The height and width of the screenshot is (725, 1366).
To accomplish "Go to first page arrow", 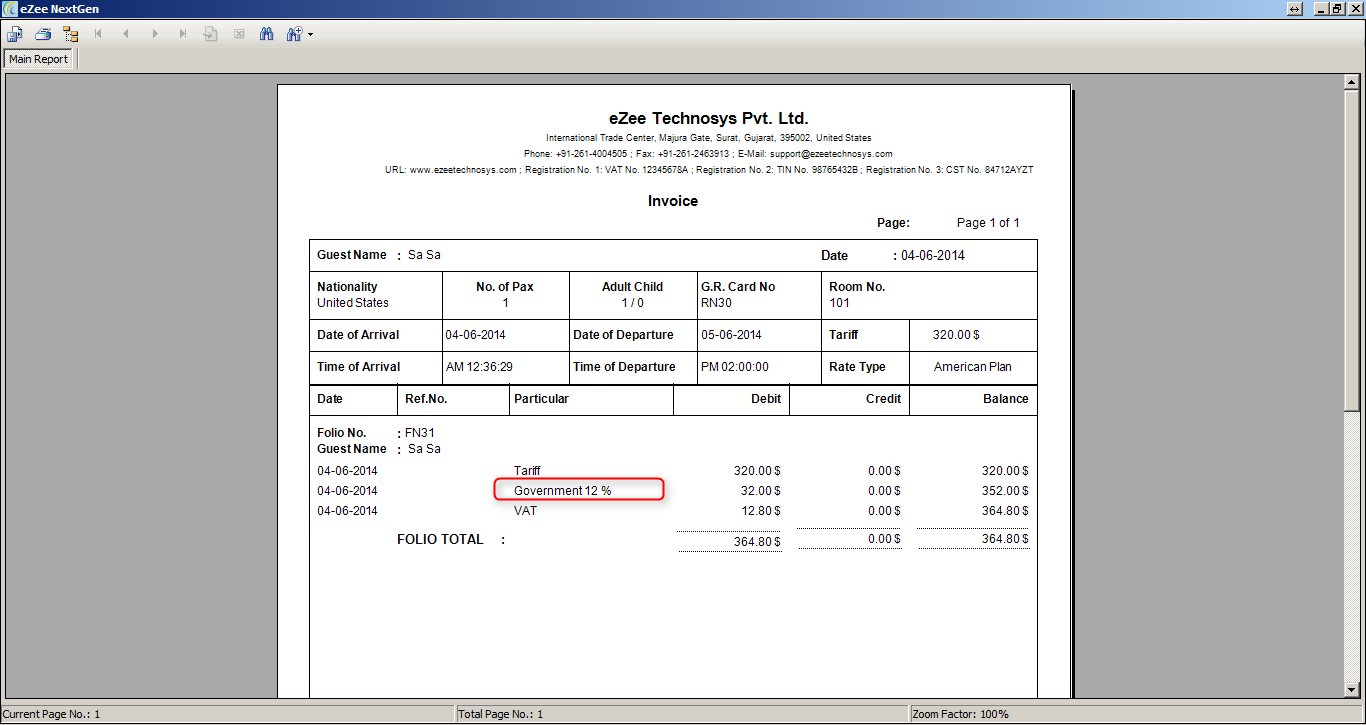I will tap(98, 34).
